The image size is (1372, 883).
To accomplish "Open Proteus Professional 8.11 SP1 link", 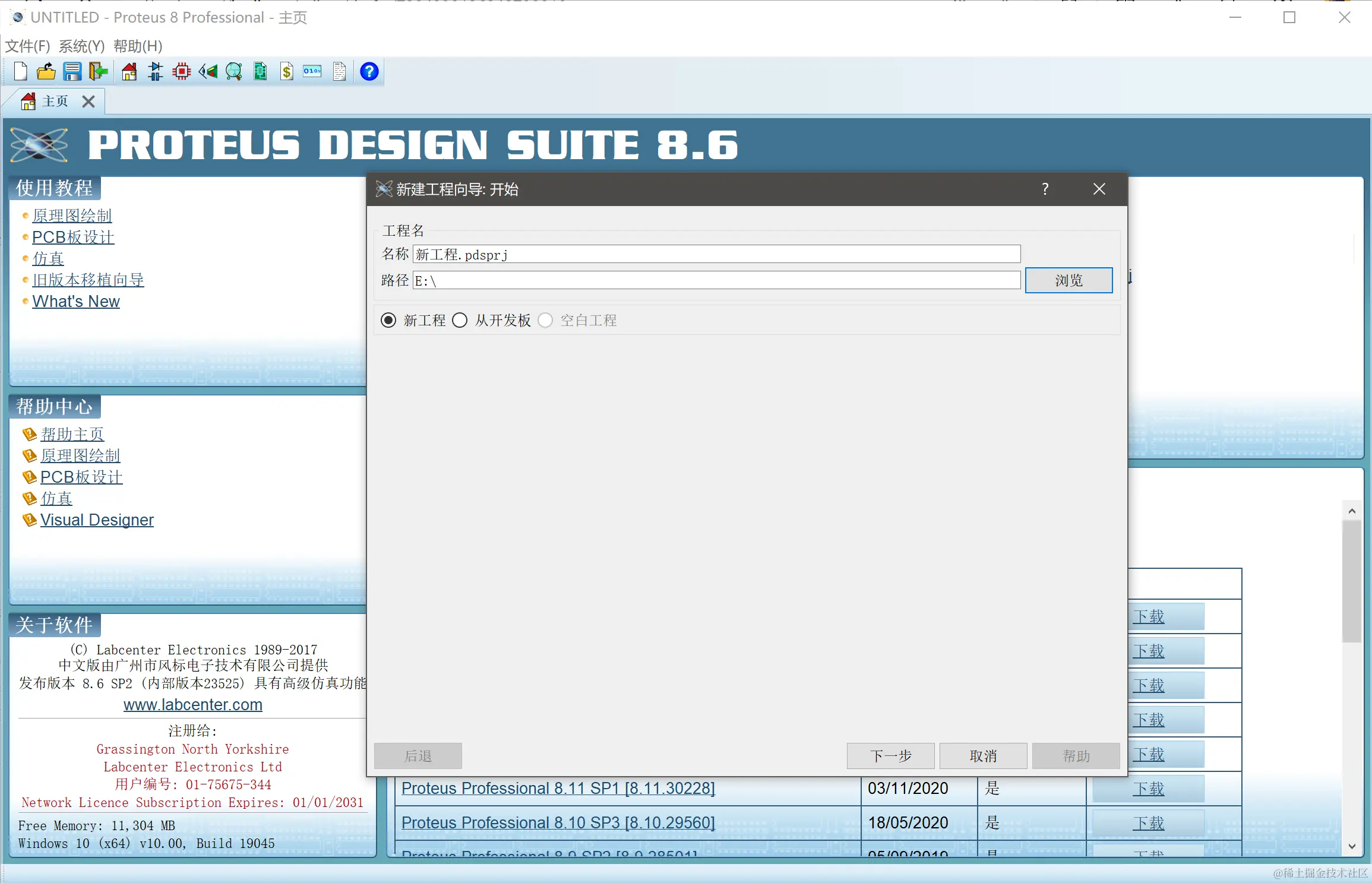I will click(x=558, y=788).
